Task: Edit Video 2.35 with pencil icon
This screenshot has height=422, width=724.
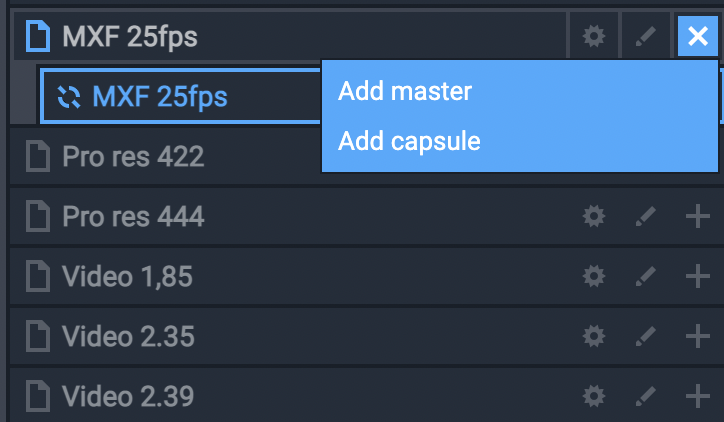Action: pos(646,336)
